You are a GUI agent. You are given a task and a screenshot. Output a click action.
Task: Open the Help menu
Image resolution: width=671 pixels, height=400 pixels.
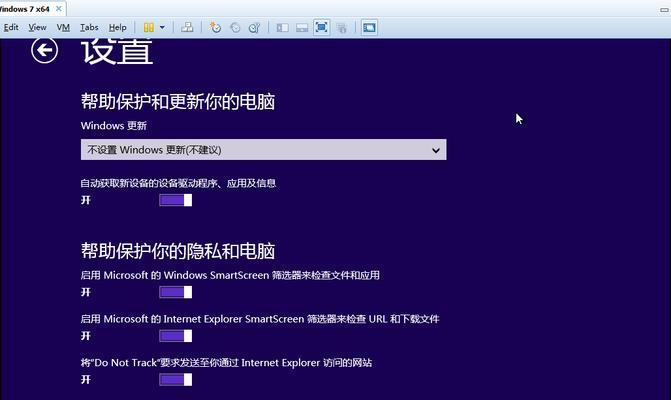coord(117,28)
